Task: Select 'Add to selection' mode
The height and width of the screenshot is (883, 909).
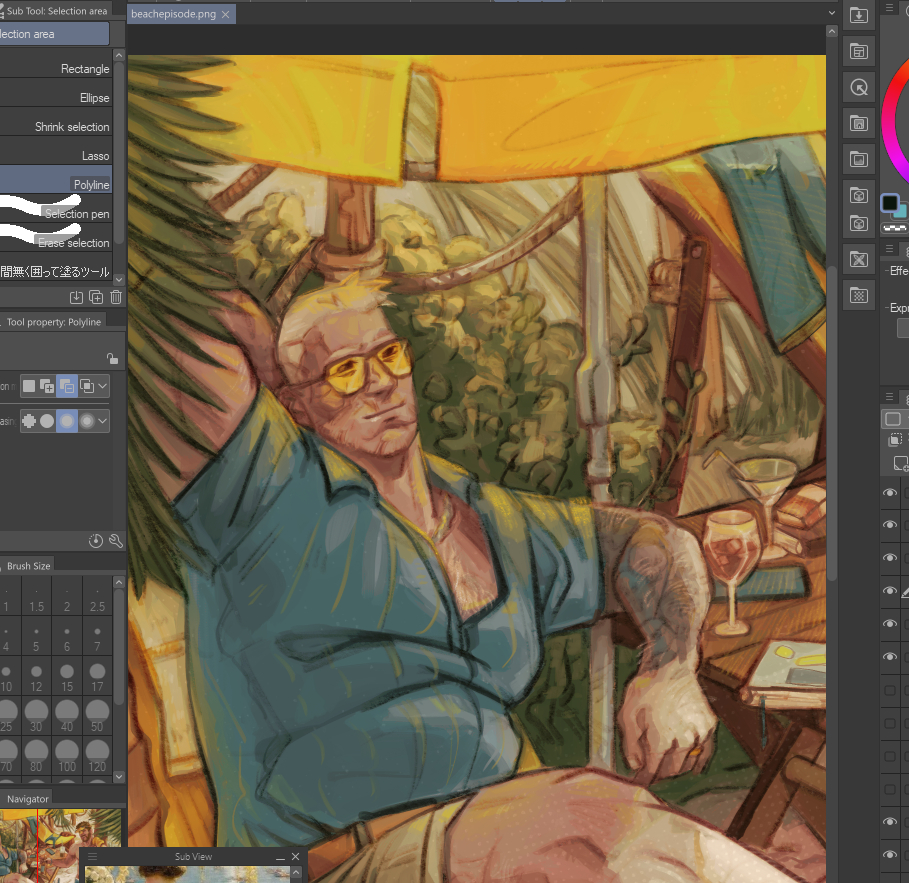Action: coord(47,386)
